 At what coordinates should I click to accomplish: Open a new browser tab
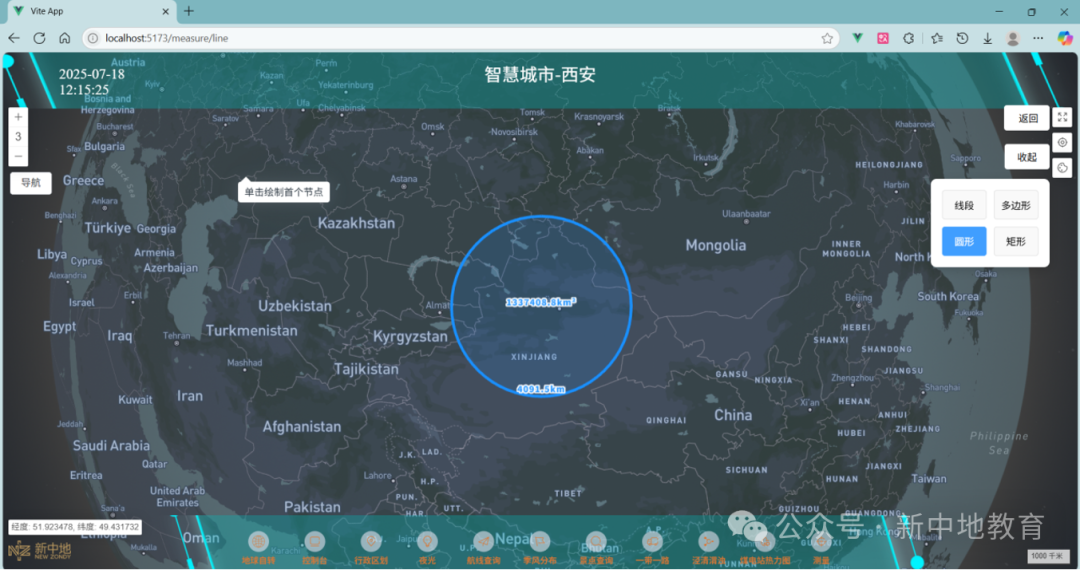tap(189, 11)
